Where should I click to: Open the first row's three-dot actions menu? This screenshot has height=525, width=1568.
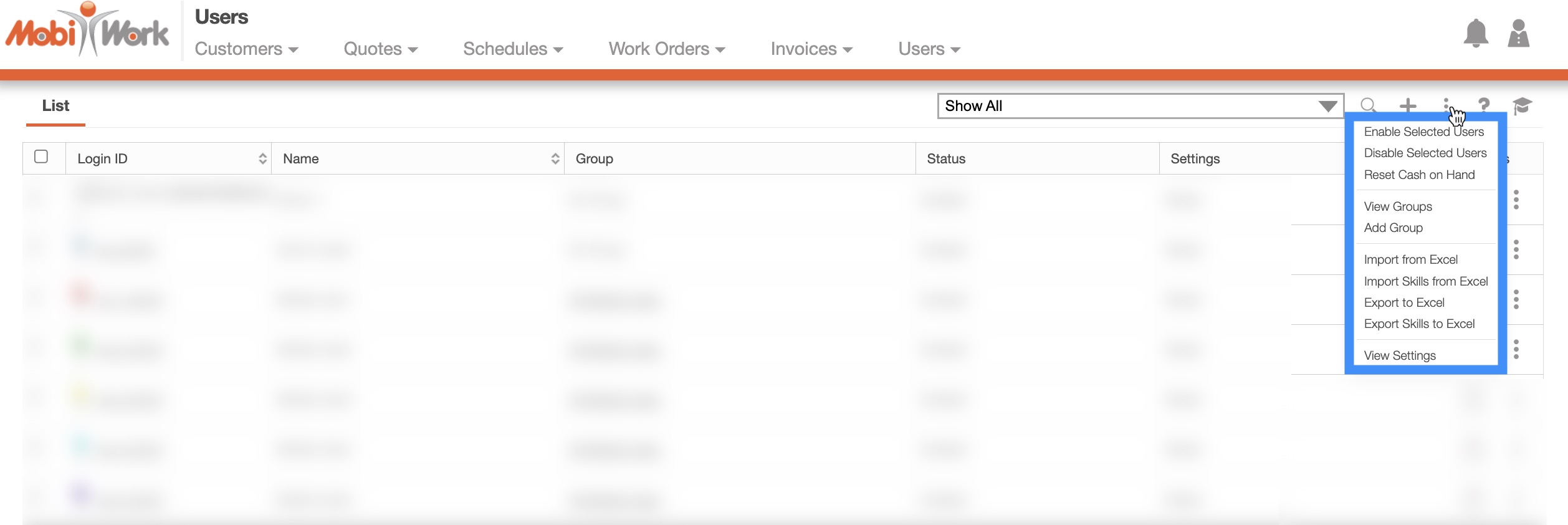click(1516, 200)
